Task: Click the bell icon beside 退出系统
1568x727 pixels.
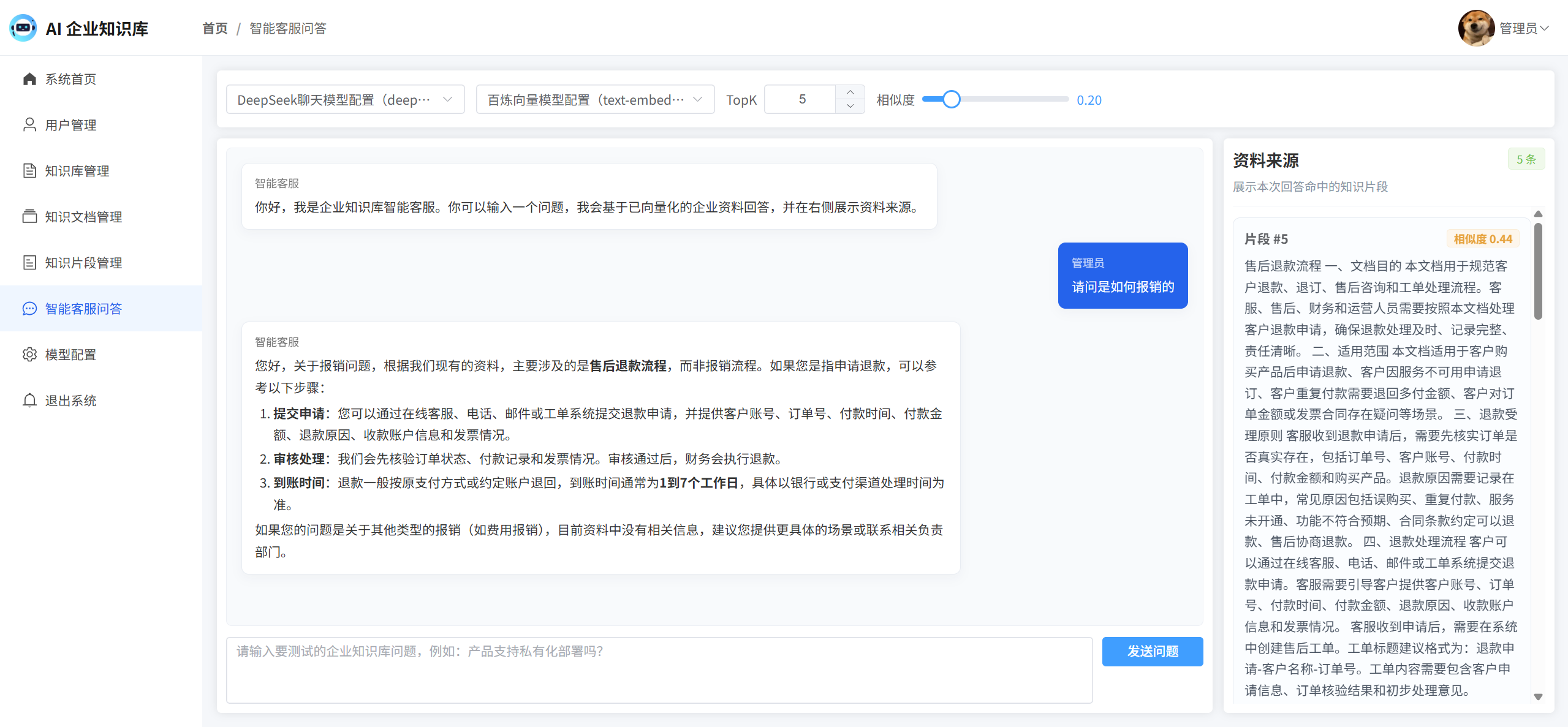Action: coord(29,401)
